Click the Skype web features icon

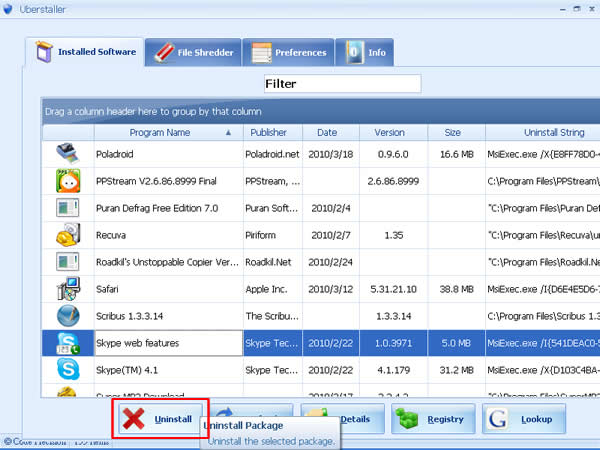68,343
